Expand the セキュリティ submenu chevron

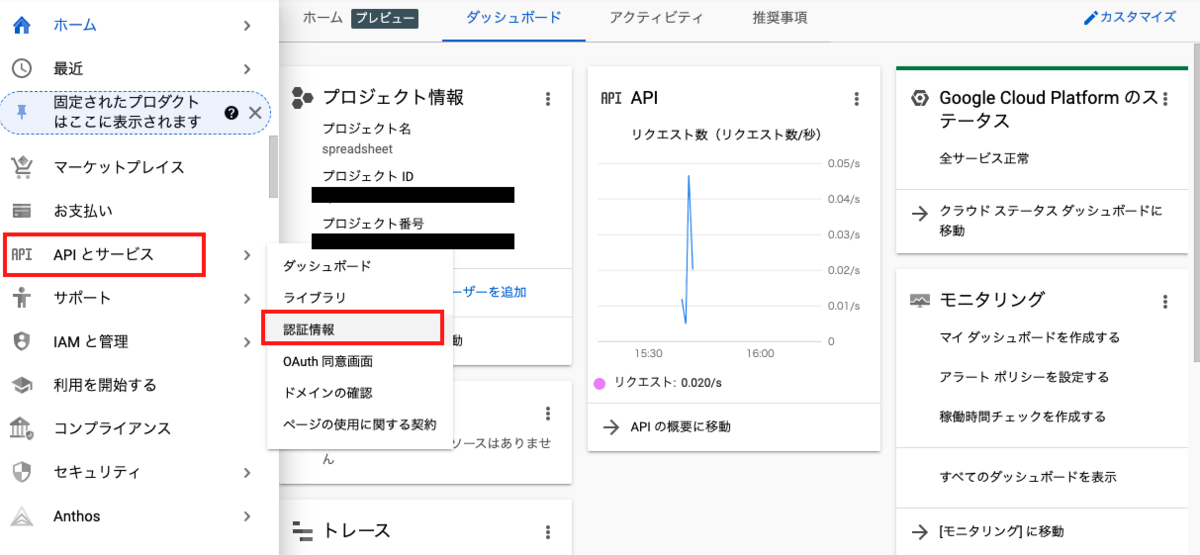247,472
